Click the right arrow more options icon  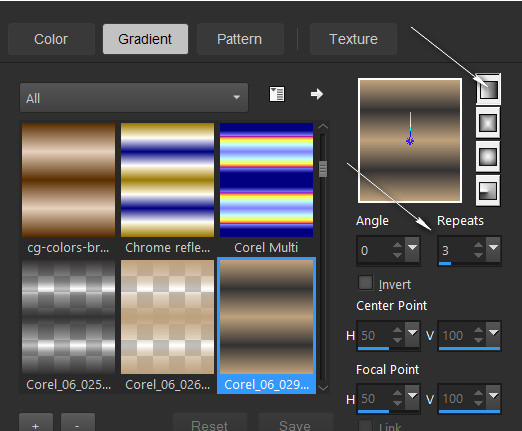pos(317,94)
